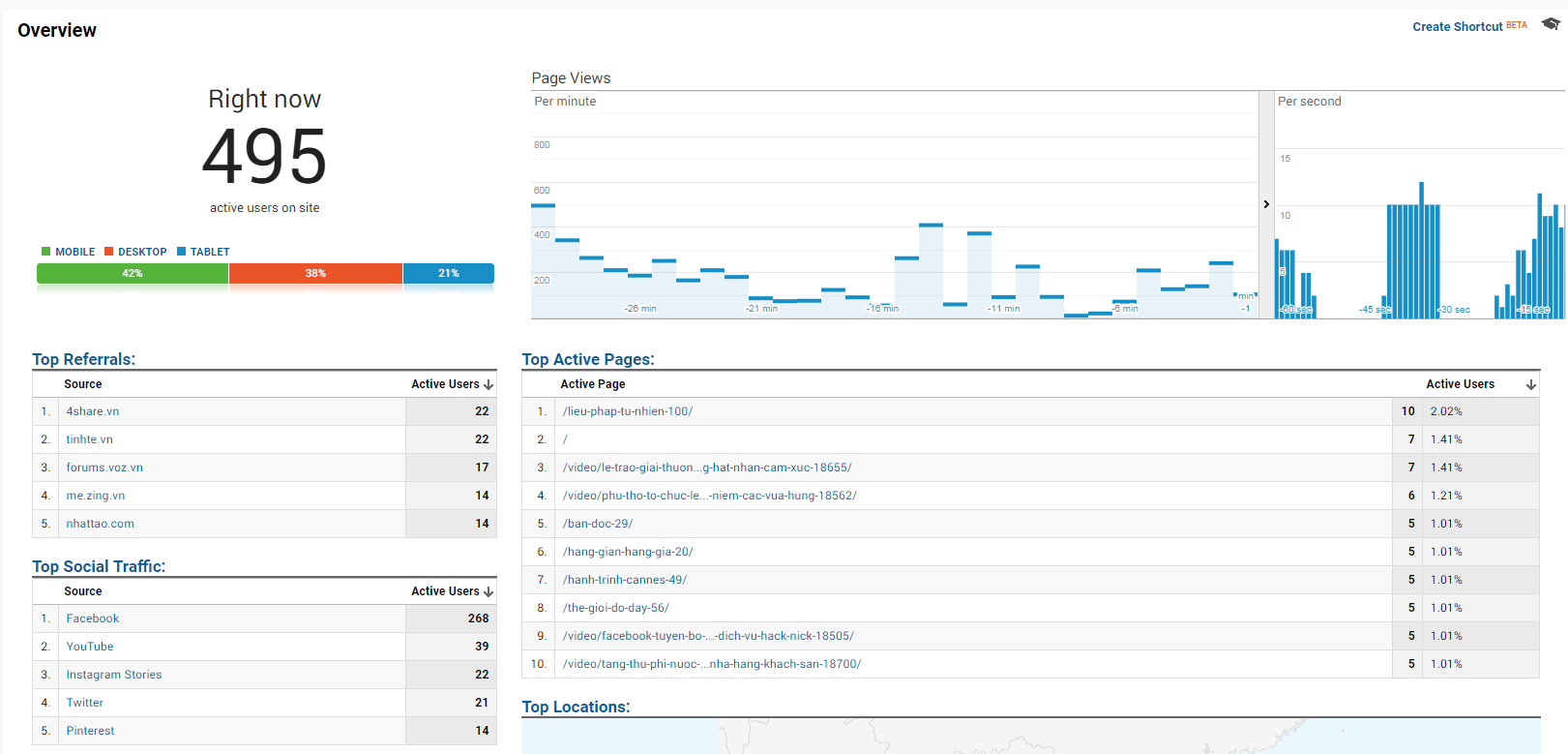This screenshot has height=754, width=1568.
Task: Open the Pinterest social source
Action: (90, 731)
